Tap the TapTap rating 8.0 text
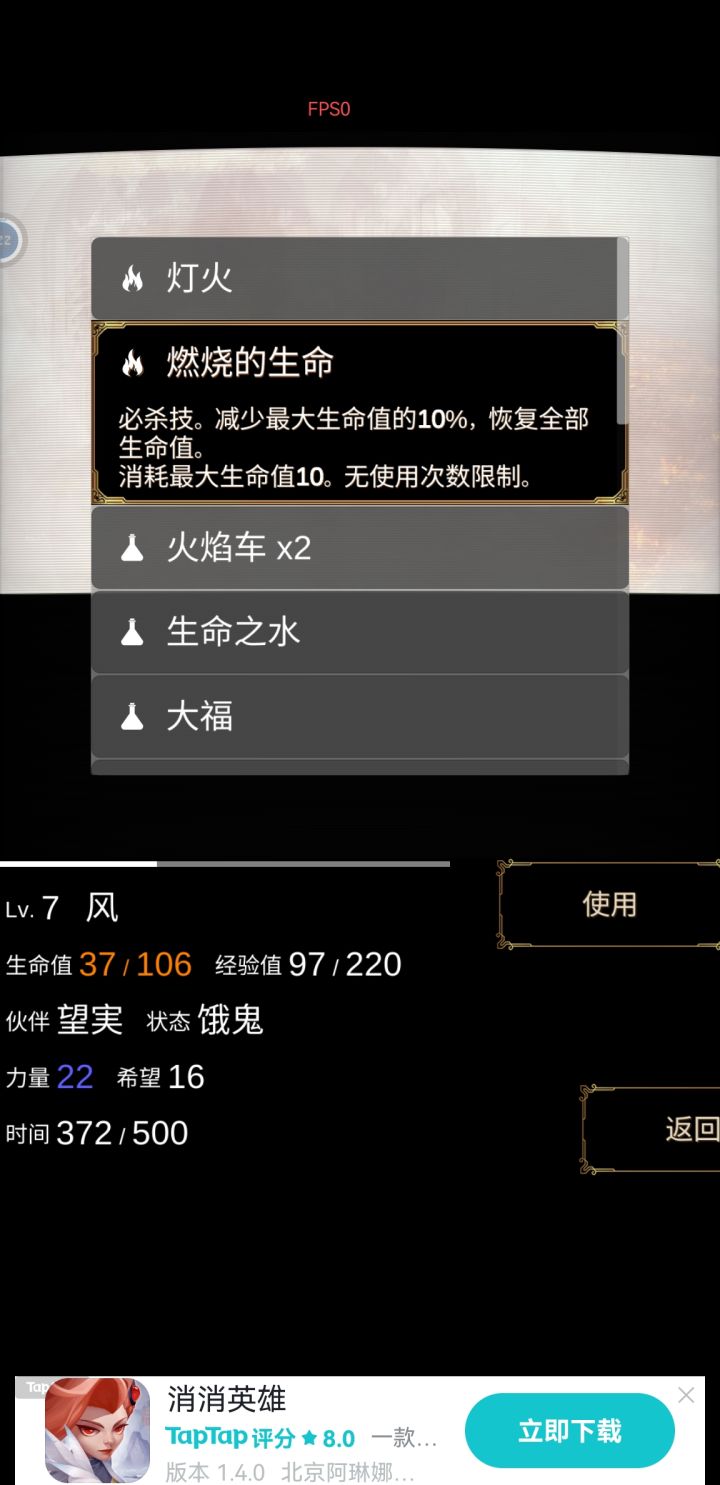The height and width of the screenshot is (1485, 720). tap(260, 1438)
